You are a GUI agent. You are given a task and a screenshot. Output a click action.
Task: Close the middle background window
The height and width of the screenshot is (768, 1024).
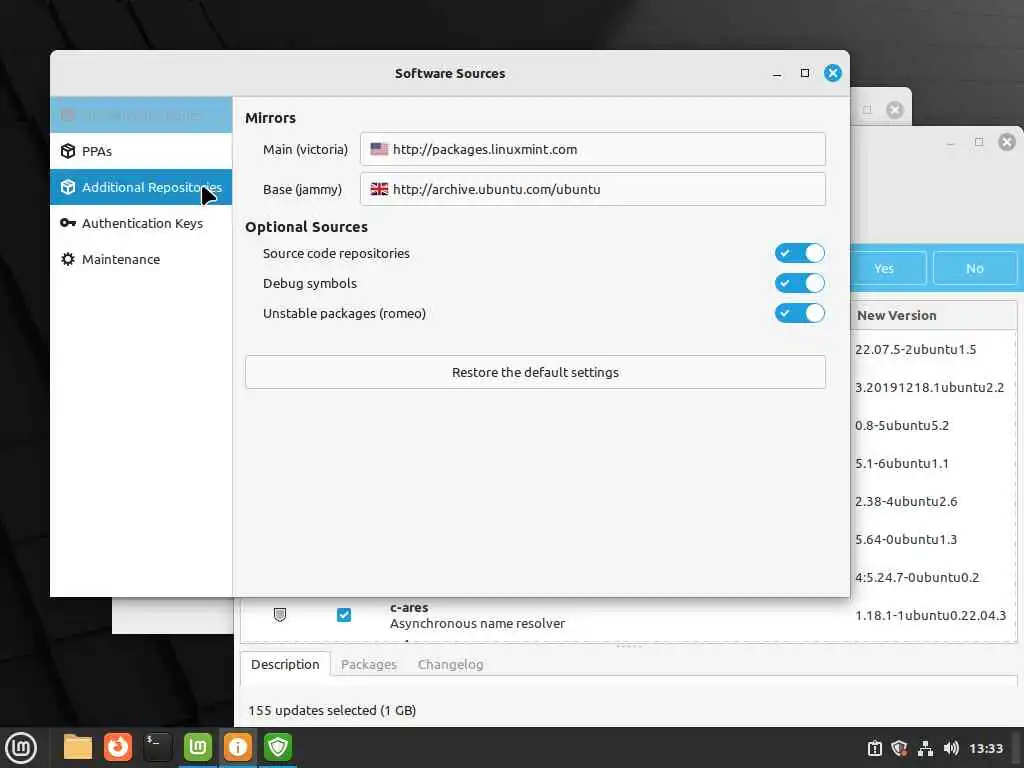894,110
